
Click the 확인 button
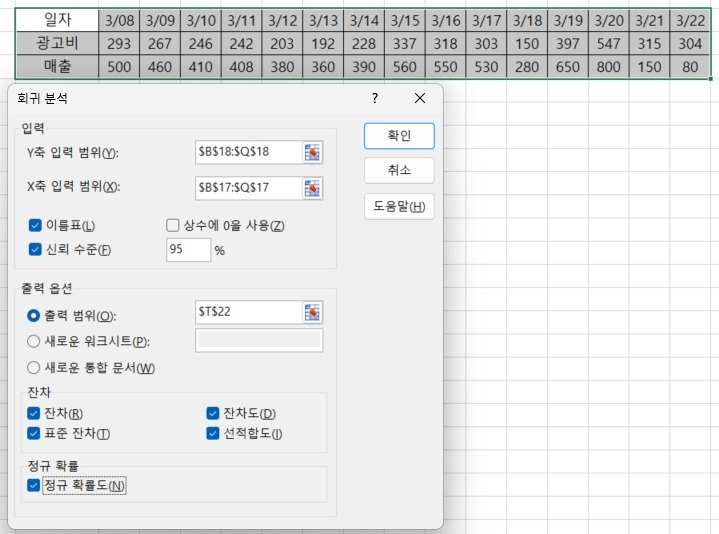pos(399,136)
